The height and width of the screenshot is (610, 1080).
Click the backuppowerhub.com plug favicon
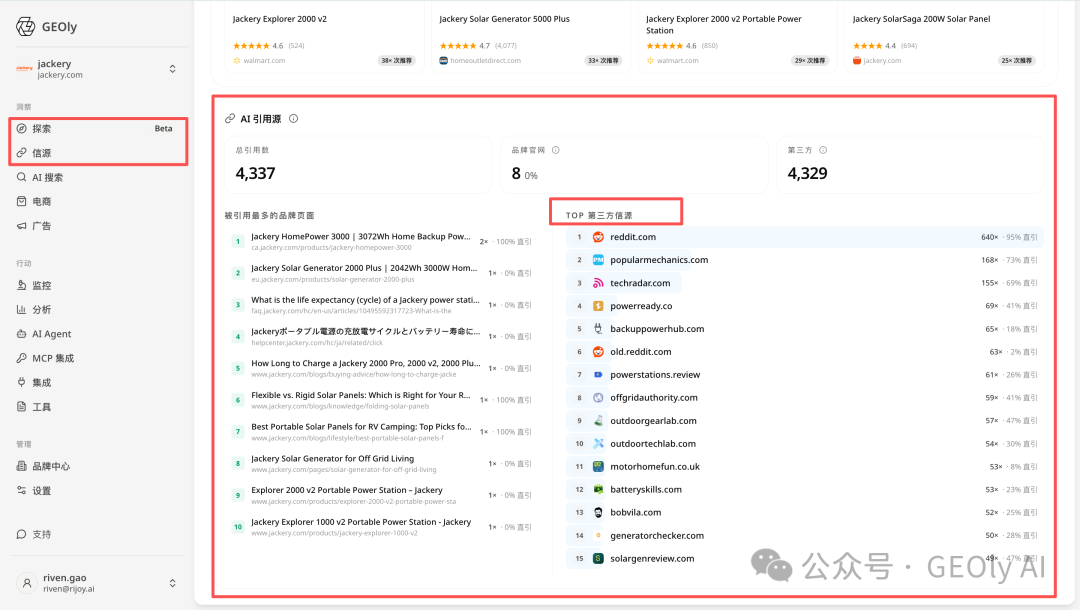598,329
